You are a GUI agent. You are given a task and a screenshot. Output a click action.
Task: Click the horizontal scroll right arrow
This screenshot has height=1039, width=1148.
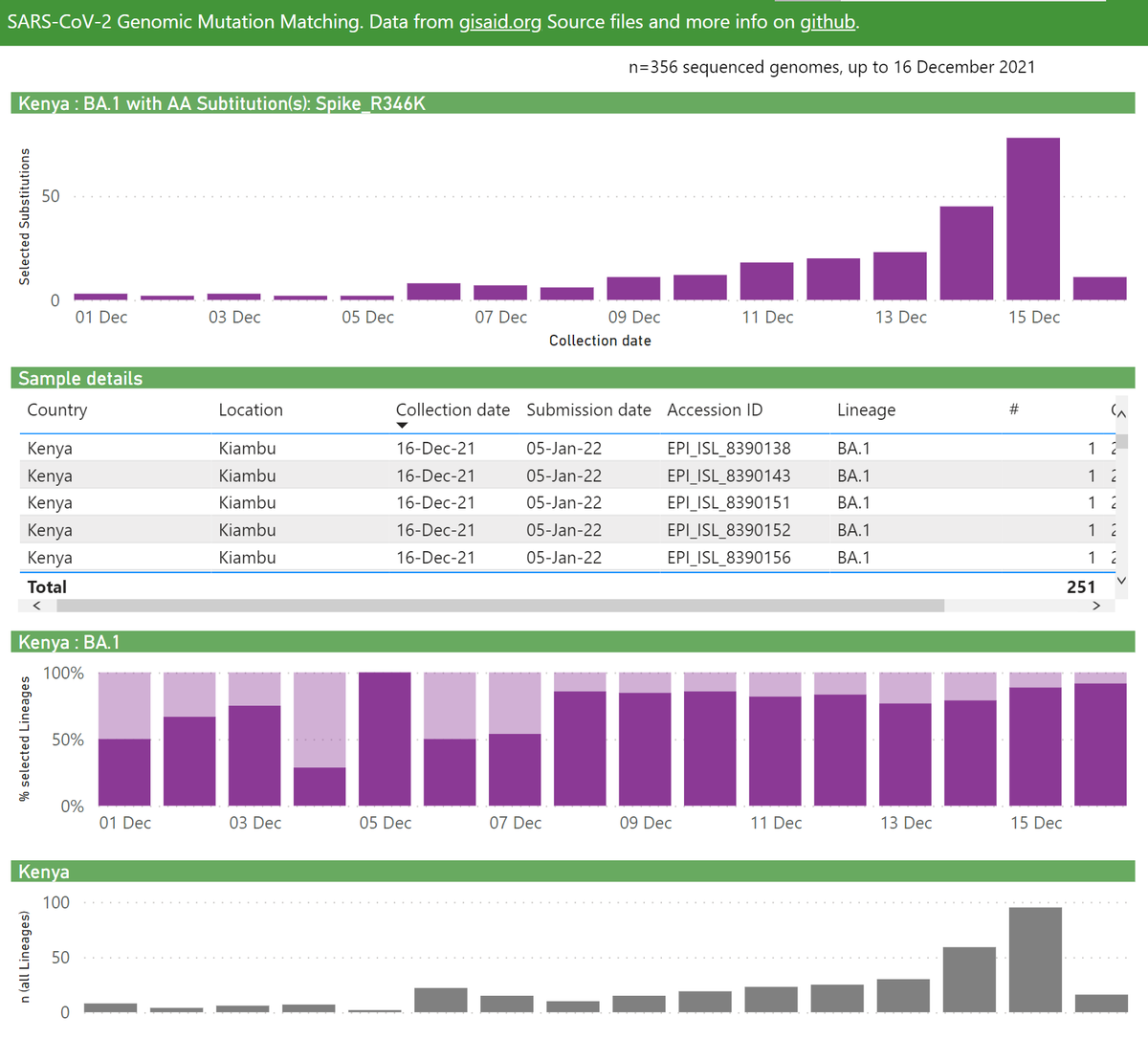pos(1096,606)
